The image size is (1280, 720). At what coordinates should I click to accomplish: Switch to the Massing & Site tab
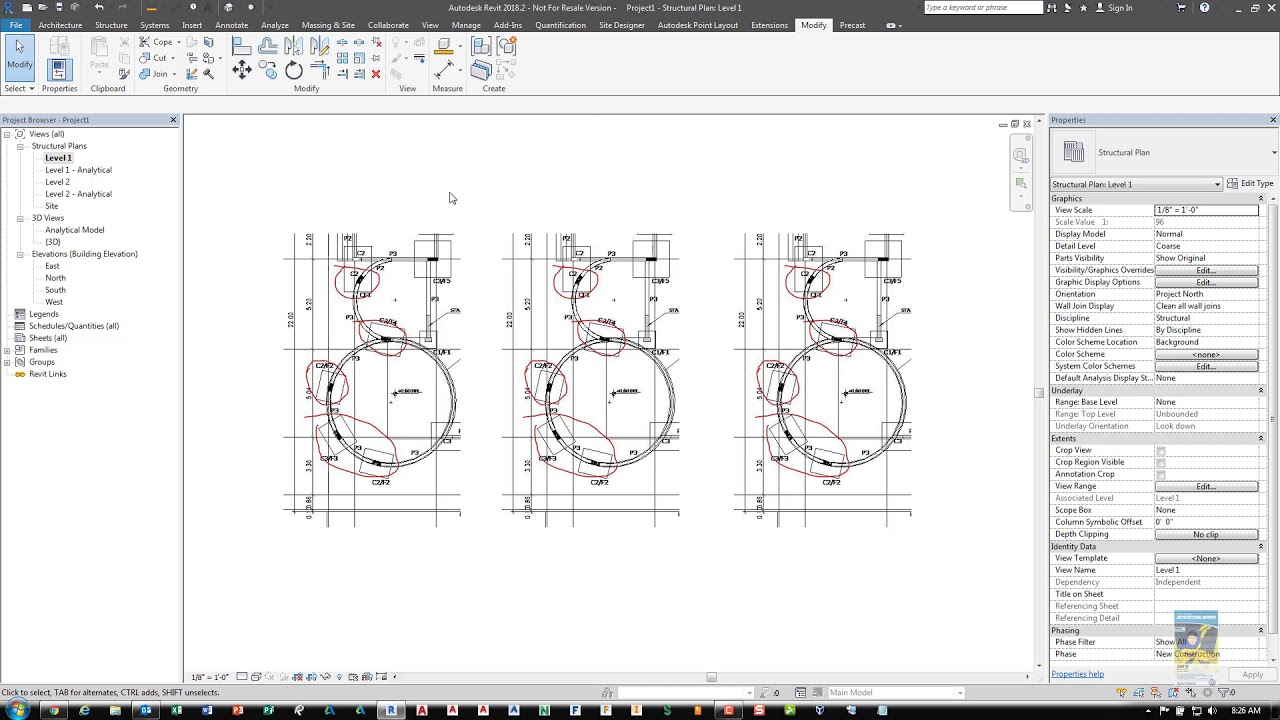328,25
